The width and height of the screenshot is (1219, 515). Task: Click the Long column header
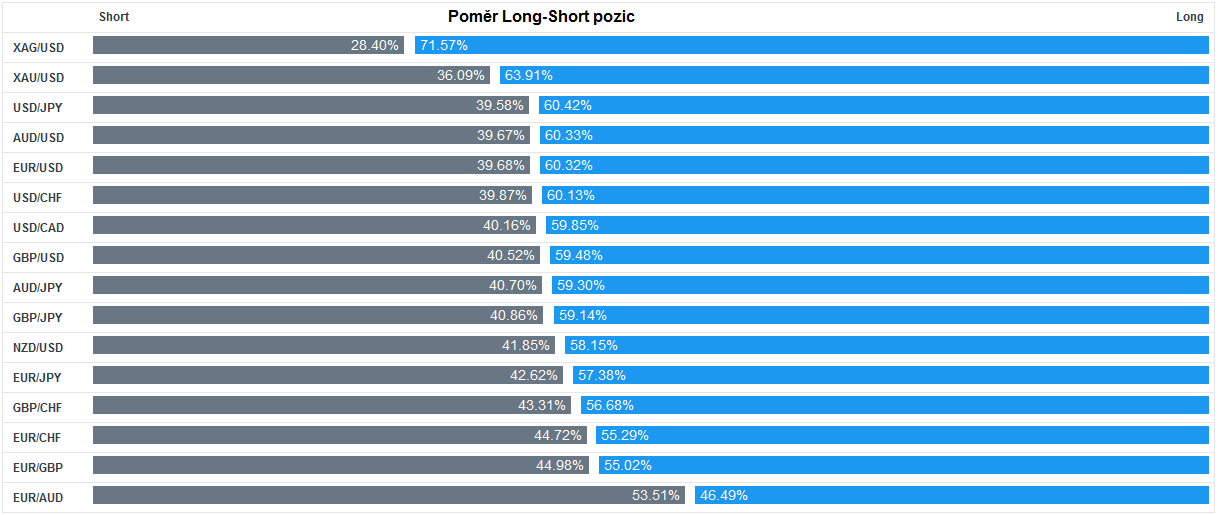(x=1189, y=17)
